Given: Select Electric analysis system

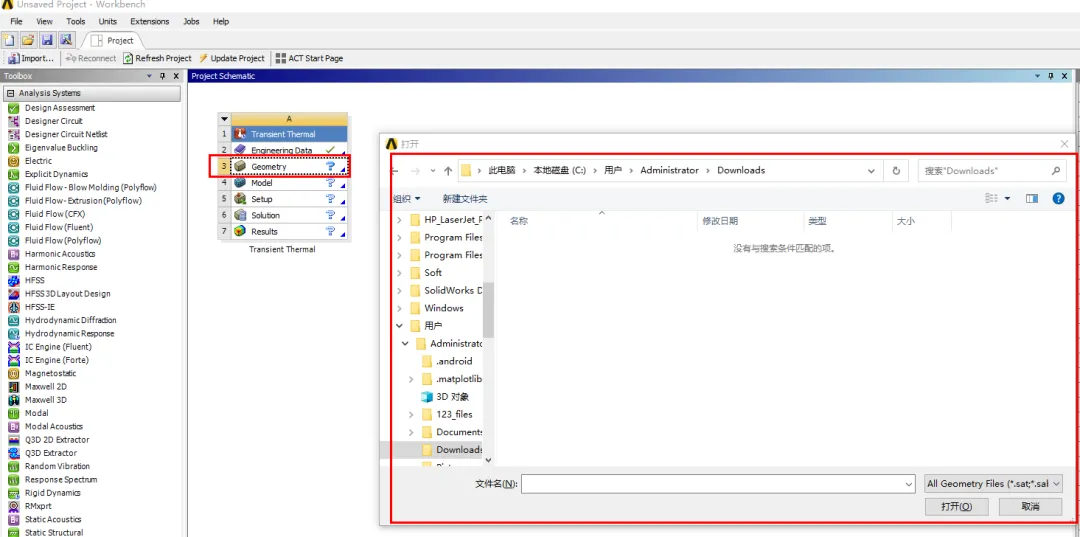Looking at the screenshot, I should click(x=38, y=161).
